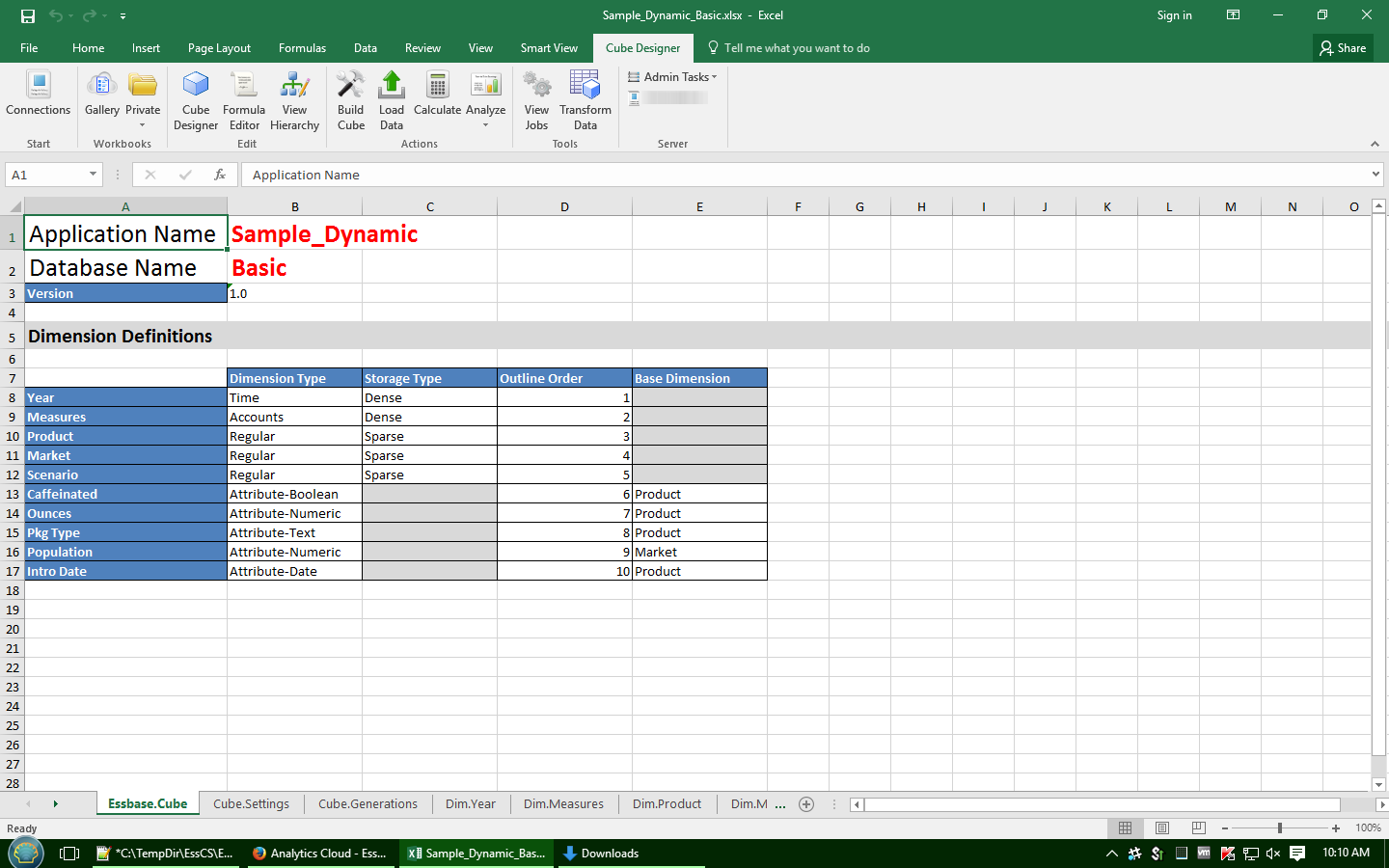Open the Private workbooks menu
The height and width of the screenshot is (868, 1389).
(143, 99)
